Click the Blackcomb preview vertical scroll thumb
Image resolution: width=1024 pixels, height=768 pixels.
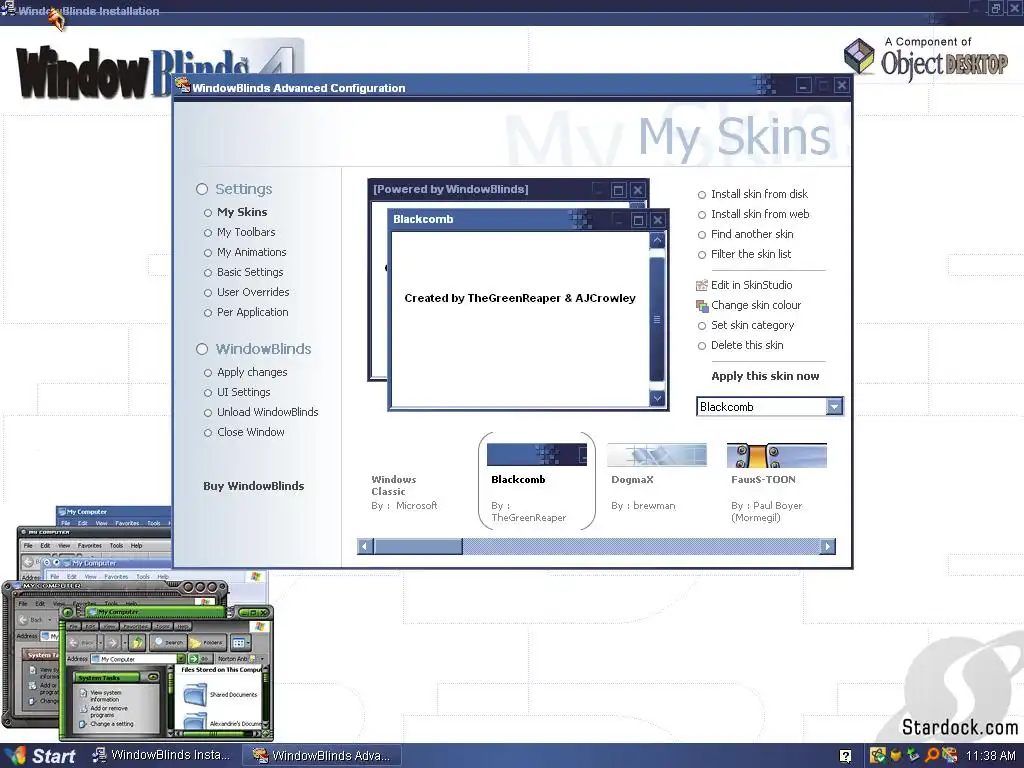[x=657, y=319]
